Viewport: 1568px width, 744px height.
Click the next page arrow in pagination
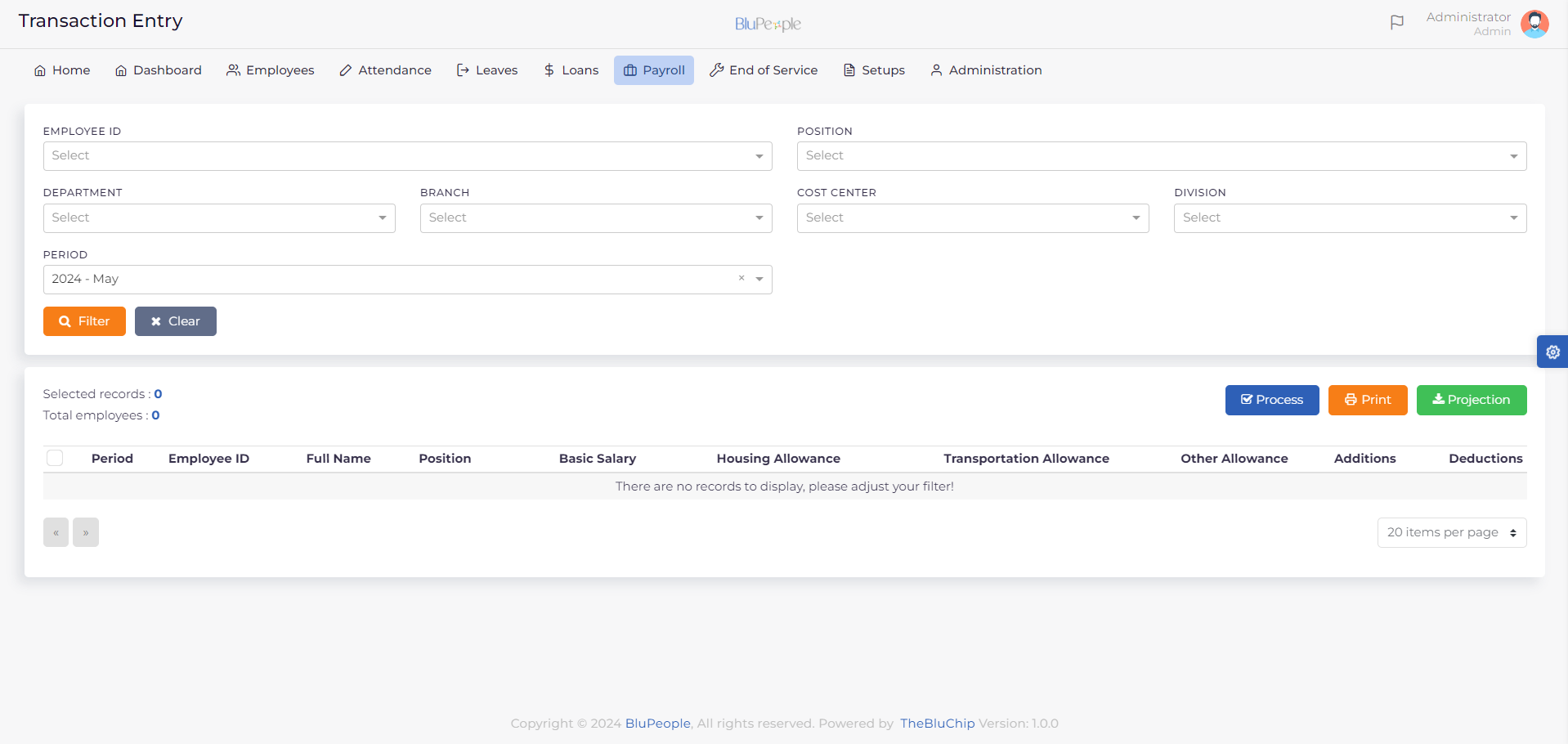[x=86, y=532]
